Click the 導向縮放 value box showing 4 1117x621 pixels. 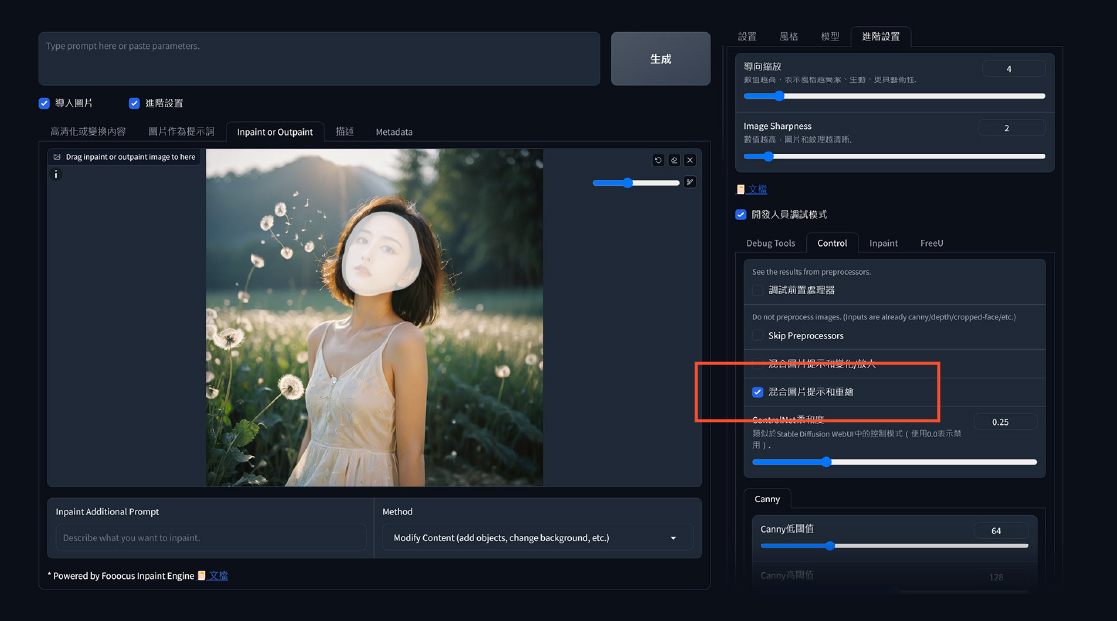pos(1013,69)
